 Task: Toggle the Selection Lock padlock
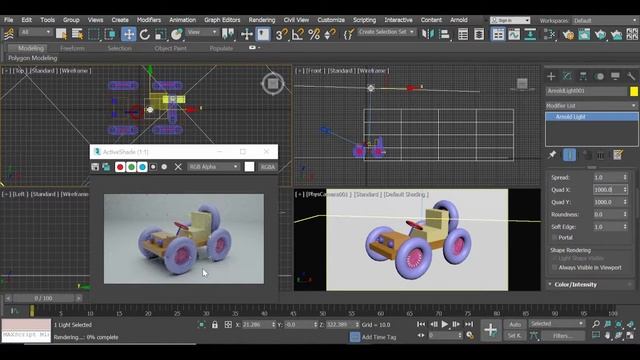point(215,325)
